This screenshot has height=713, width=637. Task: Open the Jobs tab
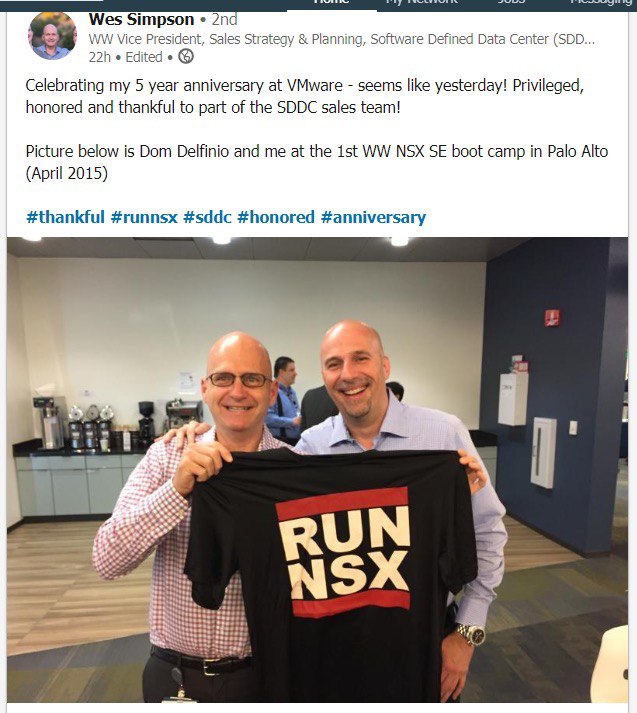[511, 2]
